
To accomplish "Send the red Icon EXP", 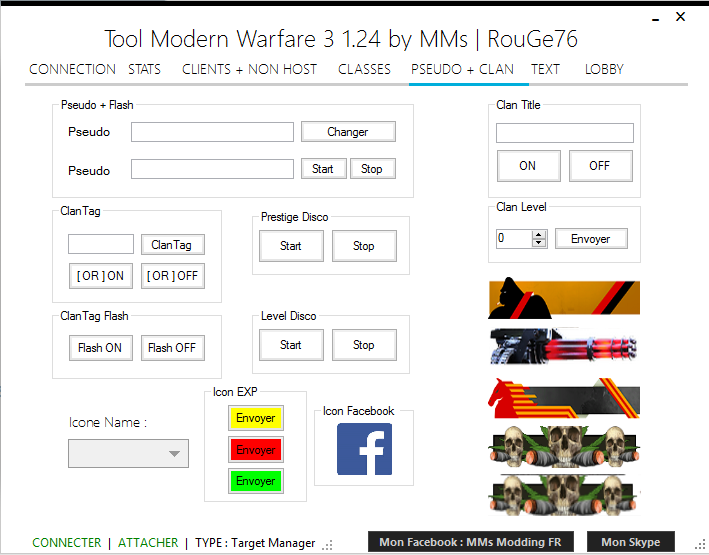I will [255, 450].
